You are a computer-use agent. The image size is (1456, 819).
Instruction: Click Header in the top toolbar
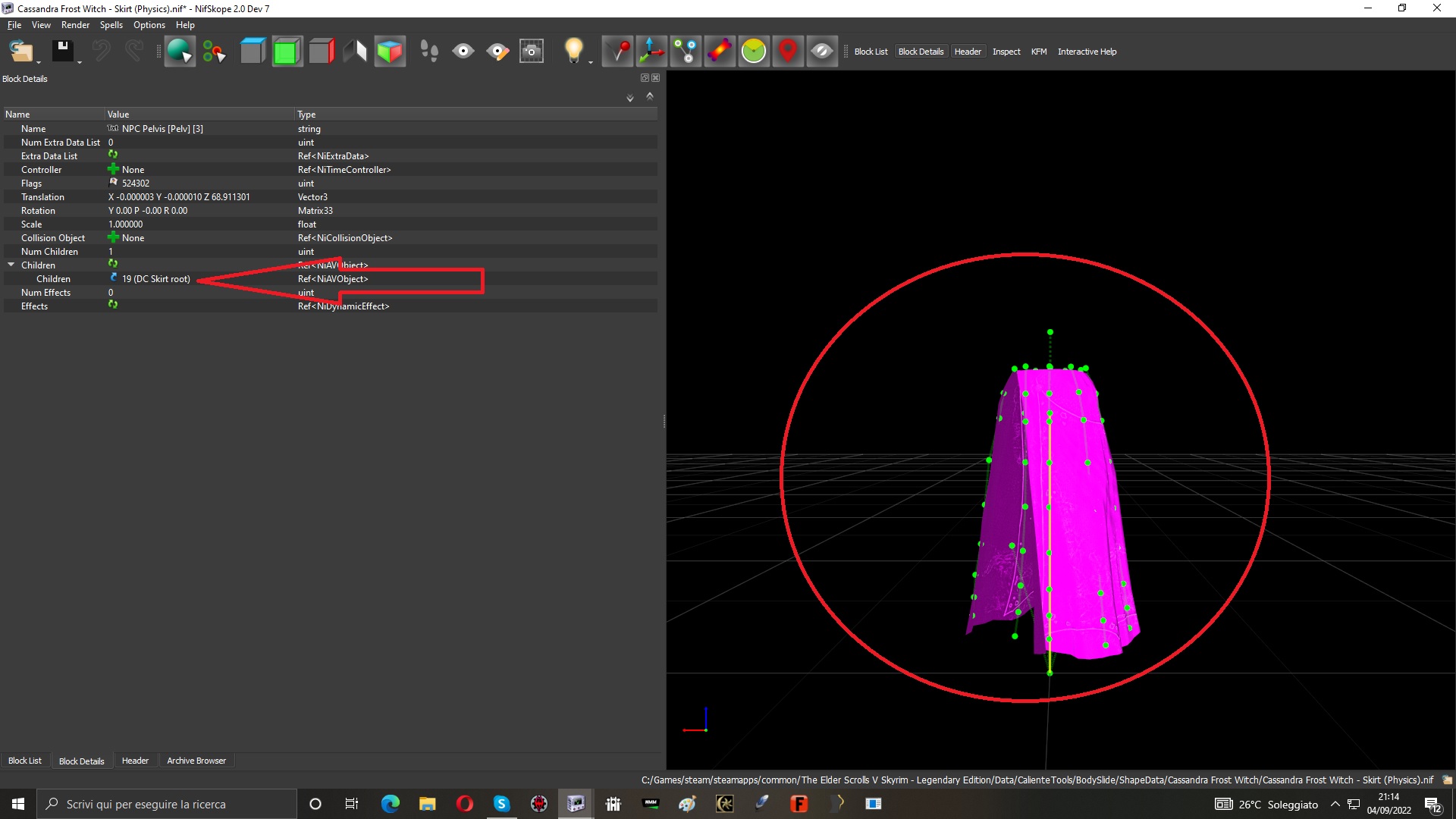pyautogui.click(x=968, y=52)
